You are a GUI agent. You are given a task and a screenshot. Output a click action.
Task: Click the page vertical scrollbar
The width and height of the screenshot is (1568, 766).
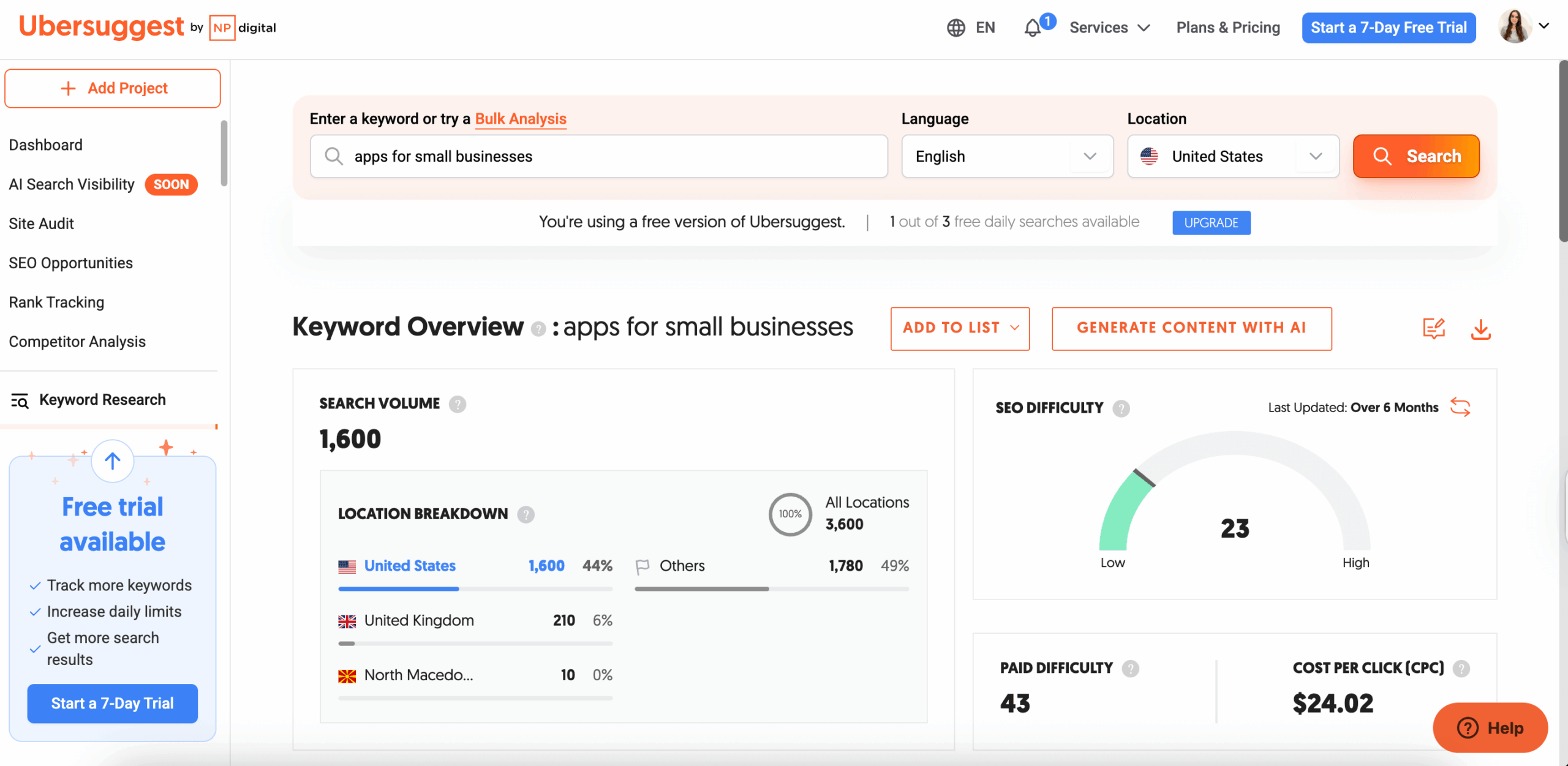[1563, 151]
